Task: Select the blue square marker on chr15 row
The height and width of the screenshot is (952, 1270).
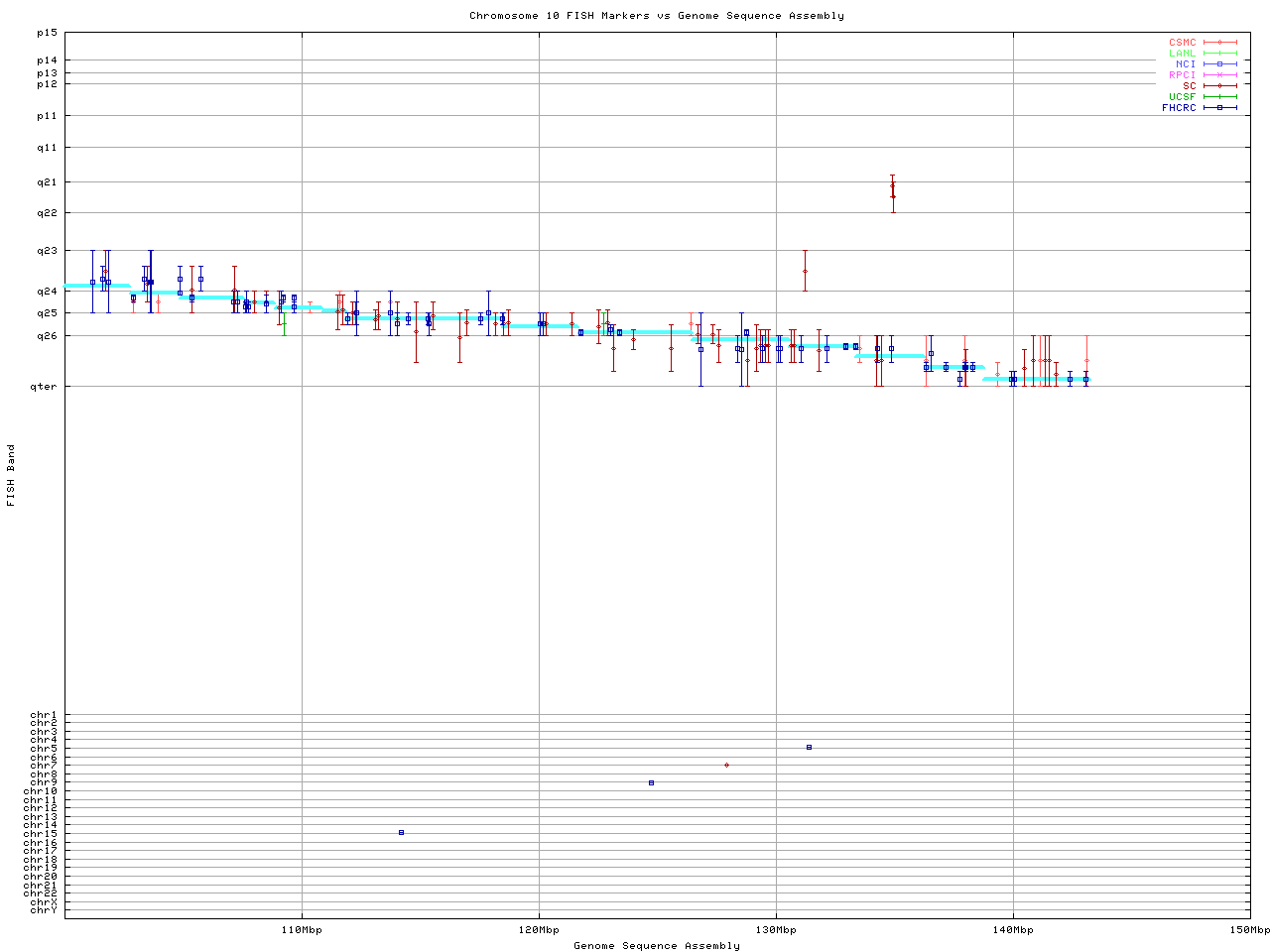Action: click(x=401, y=832)
